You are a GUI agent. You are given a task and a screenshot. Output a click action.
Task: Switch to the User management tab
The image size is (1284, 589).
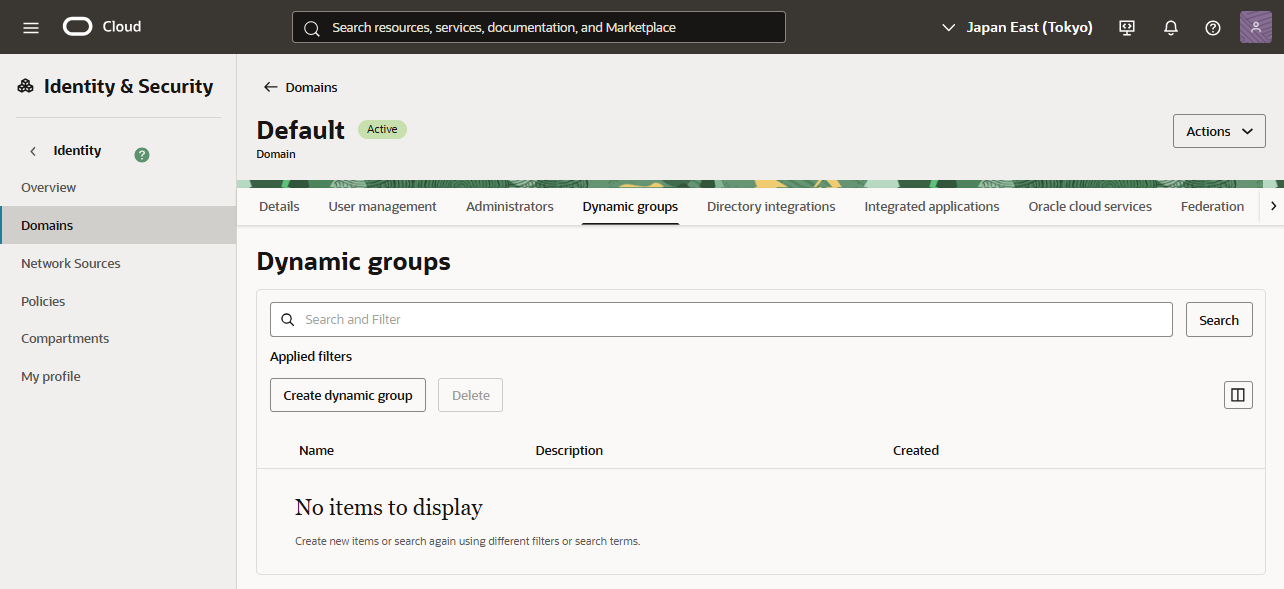[382, 206]
